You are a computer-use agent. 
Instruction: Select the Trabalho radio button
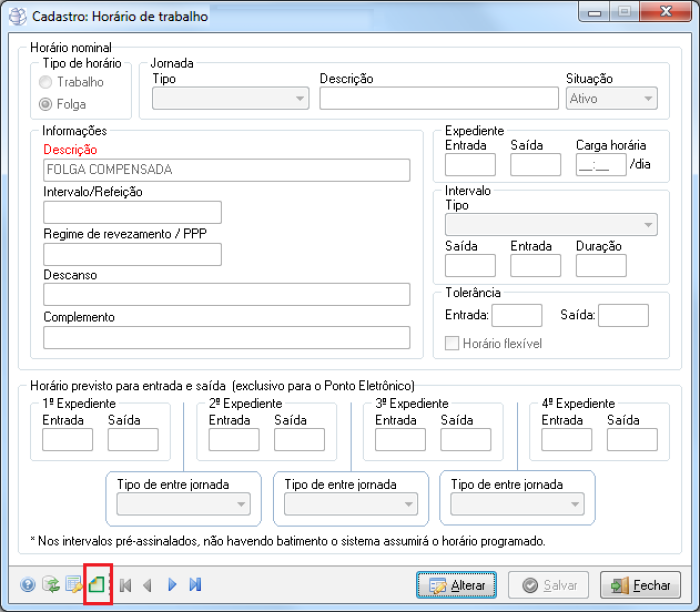[45, 82]
